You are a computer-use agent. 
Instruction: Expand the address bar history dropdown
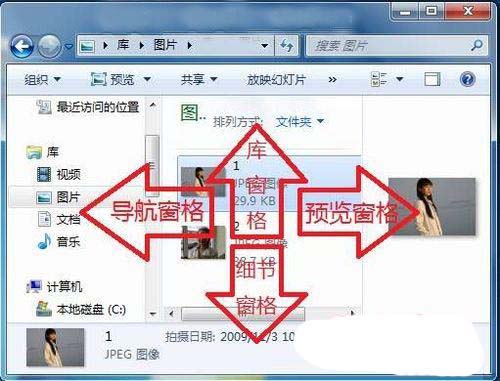tap(265, 46)
